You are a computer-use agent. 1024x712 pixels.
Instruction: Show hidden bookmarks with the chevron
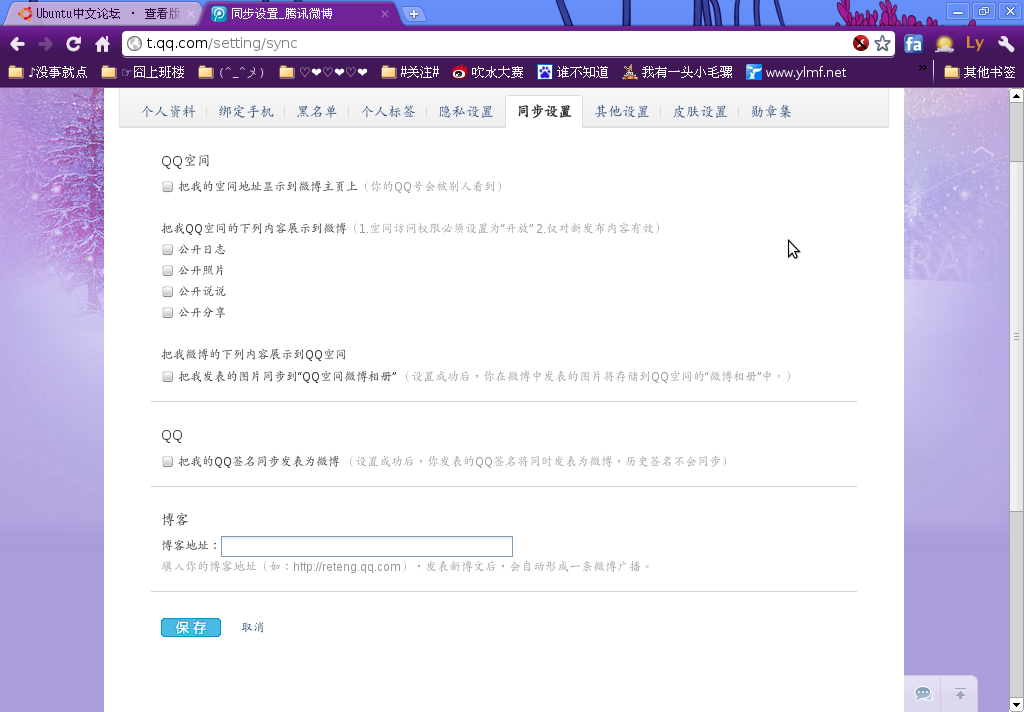tap(922, 67)
